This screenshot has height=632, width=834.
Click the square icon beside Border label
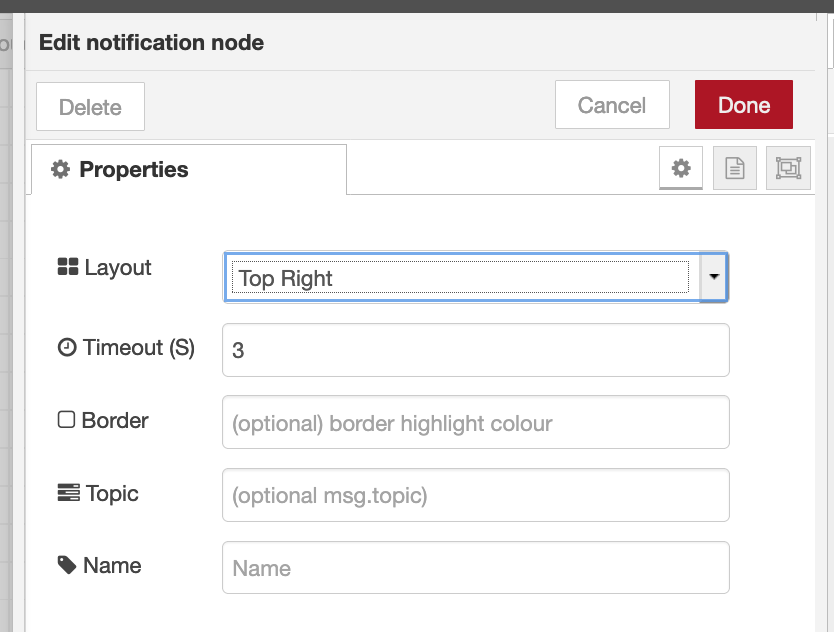67,420
